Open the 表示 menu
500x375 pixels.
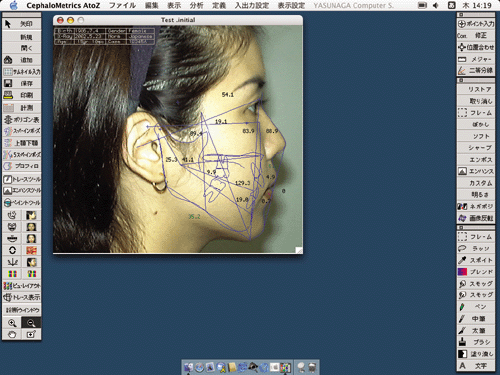[x=174, y=5]
